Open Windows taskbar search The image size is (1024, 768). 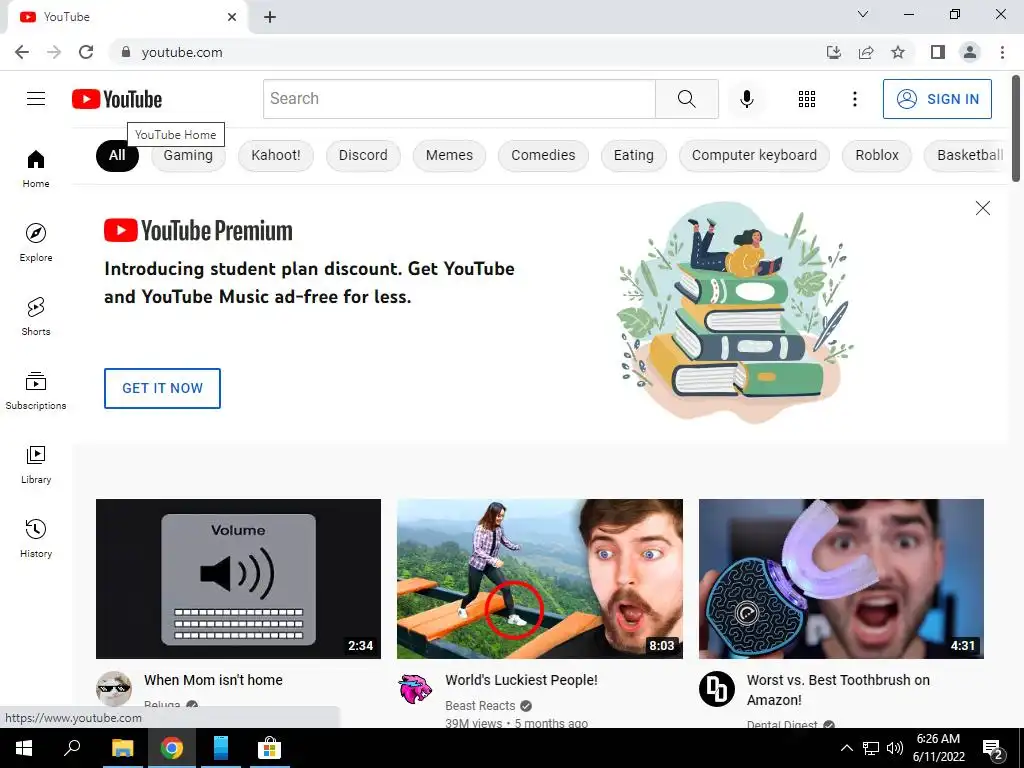pyautogui.click(x=72, y=748)
